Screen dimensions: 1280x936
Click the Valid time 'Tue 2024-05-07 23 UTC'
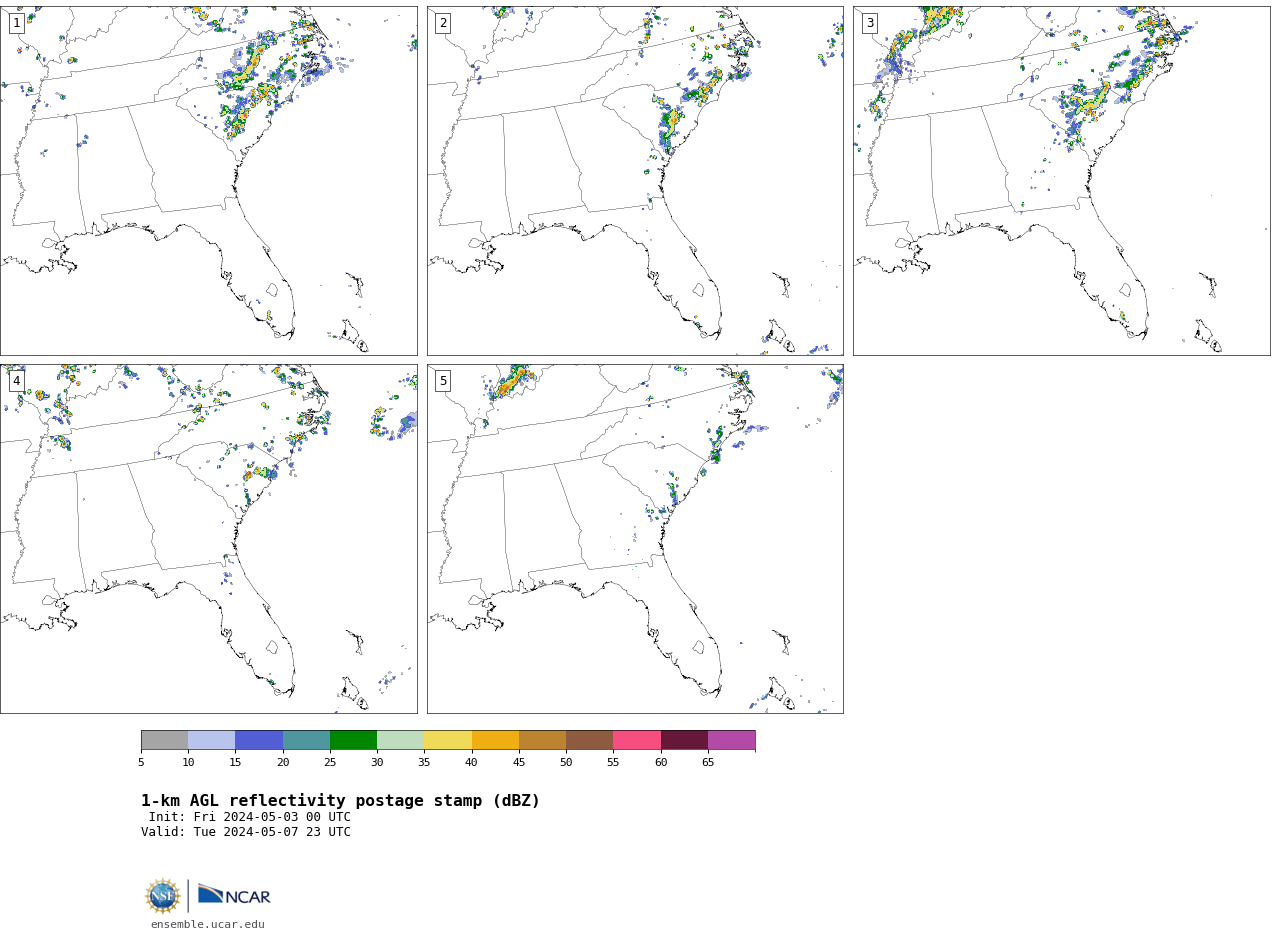[x=272, y=832]
